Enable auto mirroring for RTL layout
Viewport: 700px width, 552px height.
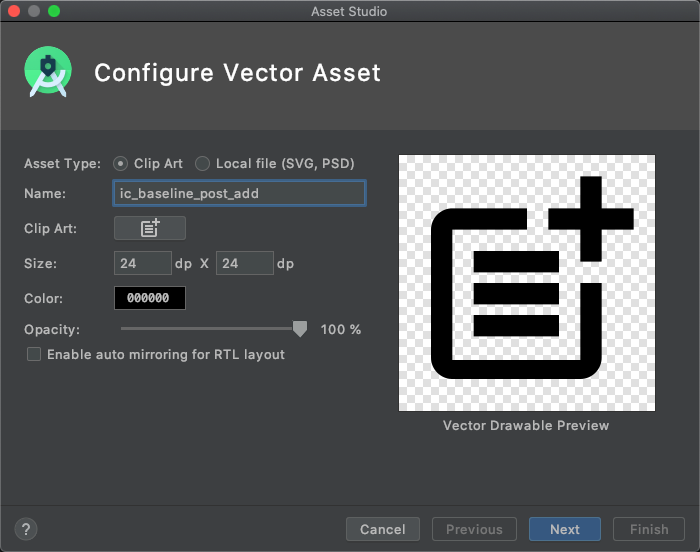34,354
